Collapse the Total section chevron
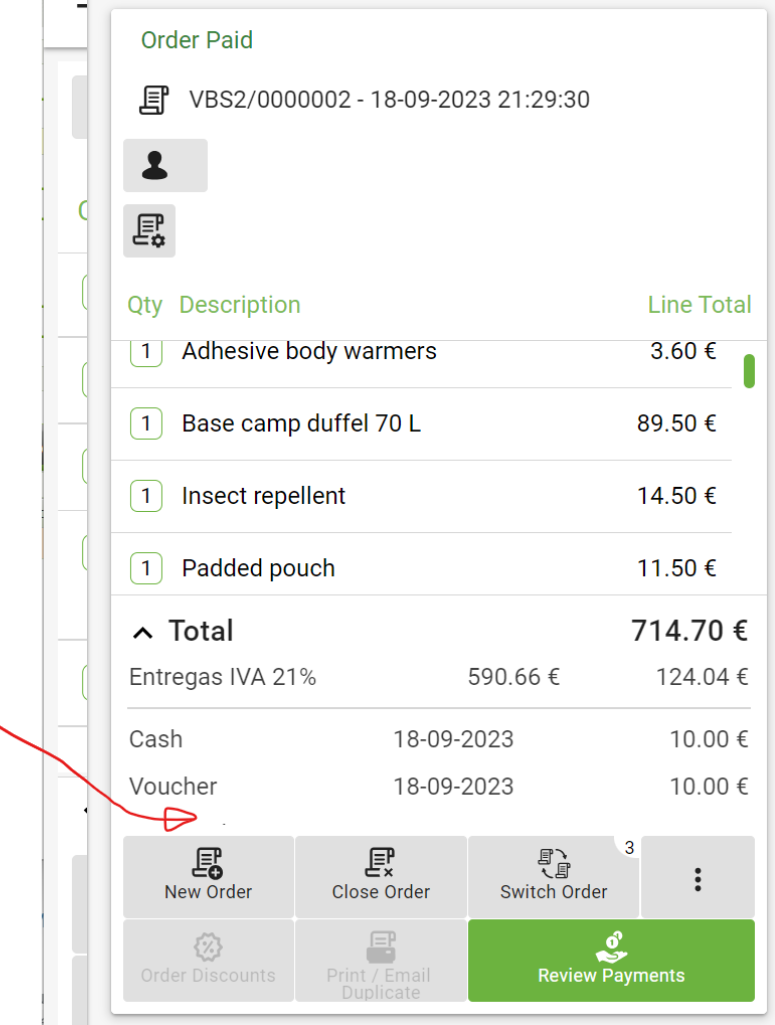The width and height of the screenshot is (775, 1025). pyautogui.click(x=144, y=632)
